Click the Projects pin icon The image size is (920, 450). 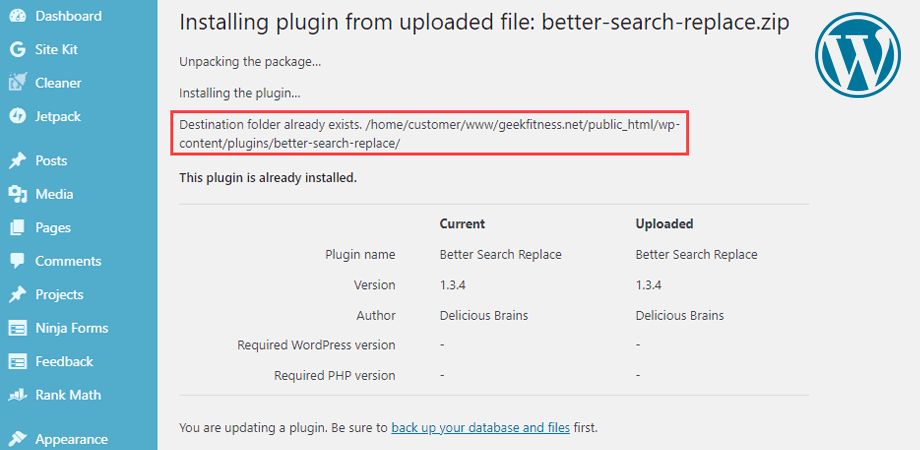[18, 295]
